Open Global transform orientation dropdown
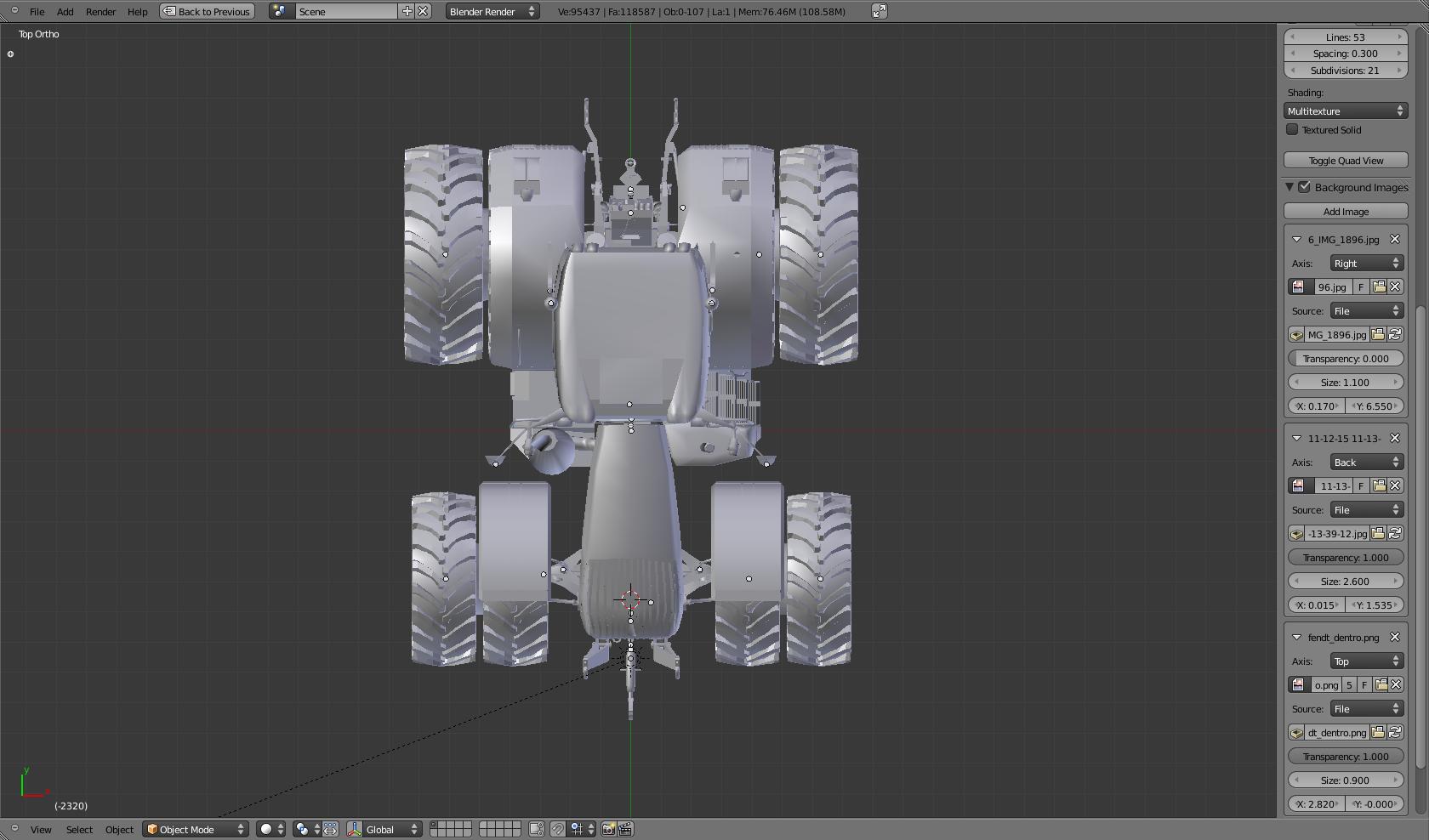The width and height of the screenshot is (1429, 840). coord(392,830)
